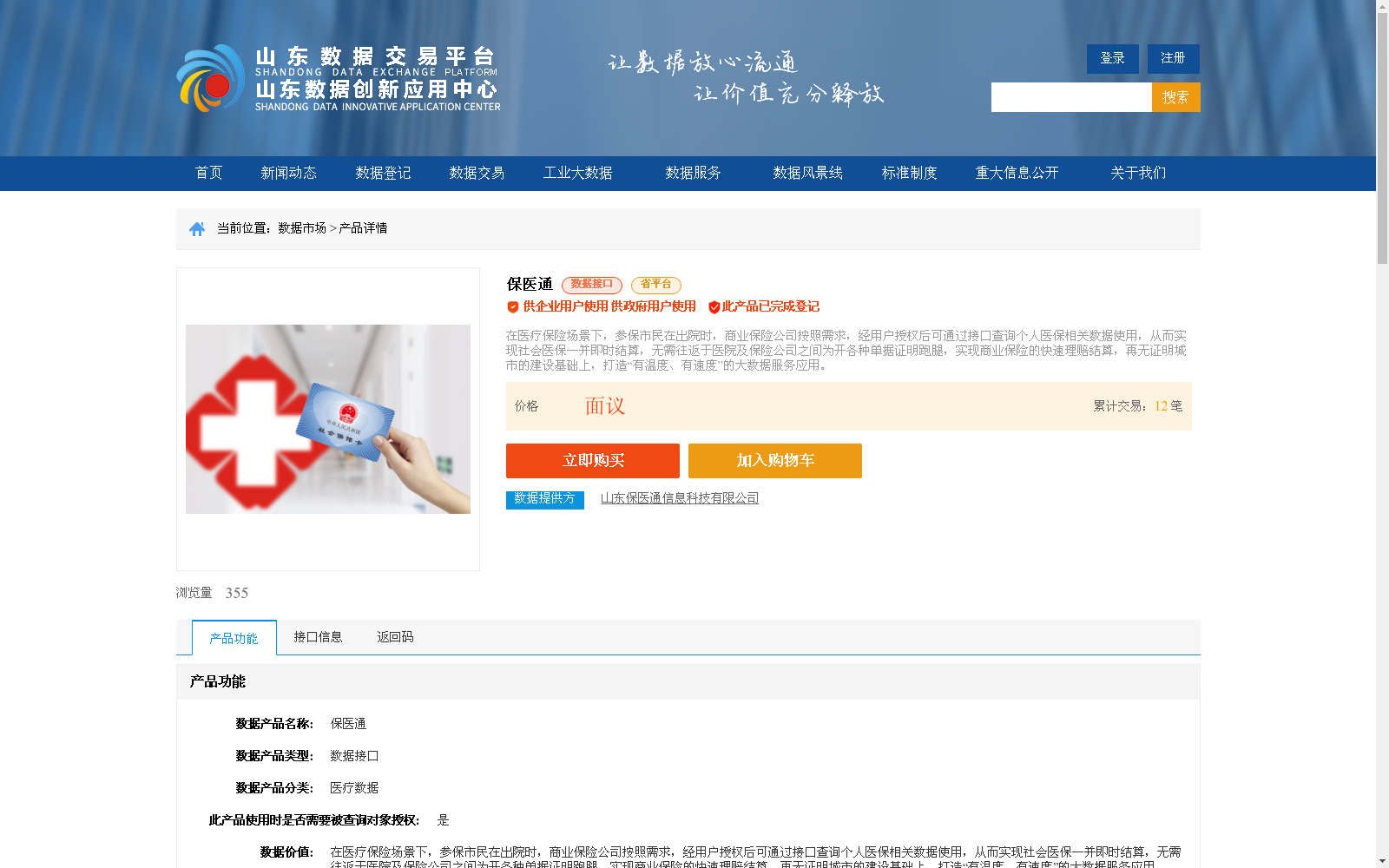Open the 数据服务 menu item
Image resolution: width=1389 pixels, height=868 pixels.
(x=694, y=173)
